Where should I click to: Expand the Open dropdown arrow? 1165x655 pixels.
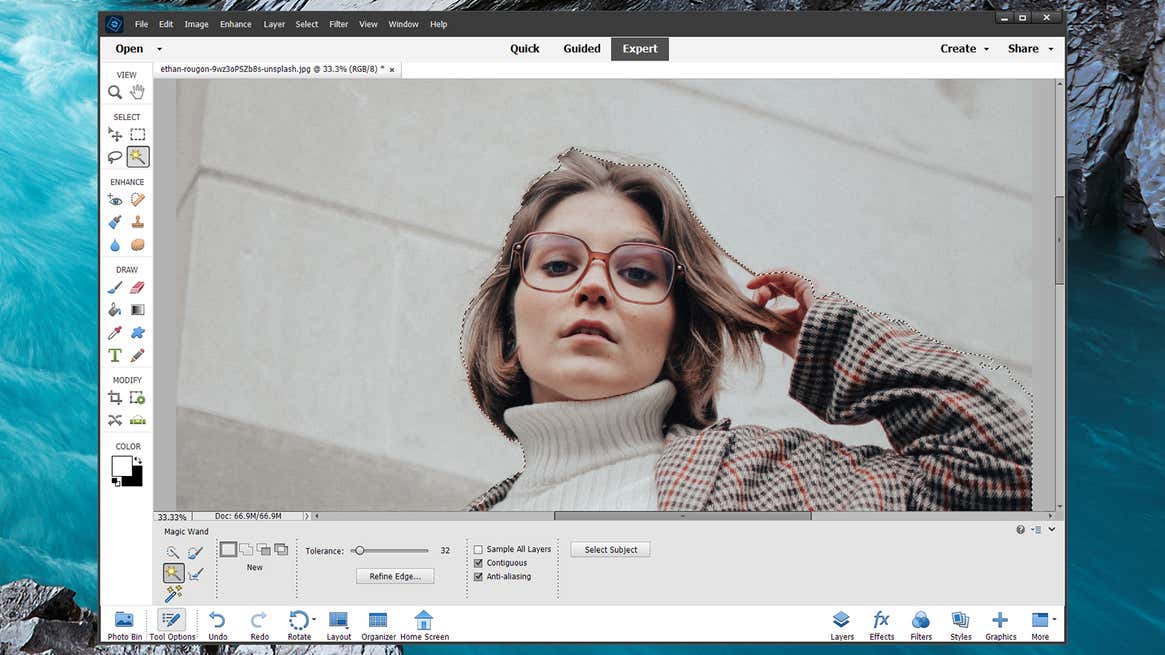pyautogui.click(x=159, y=49)
